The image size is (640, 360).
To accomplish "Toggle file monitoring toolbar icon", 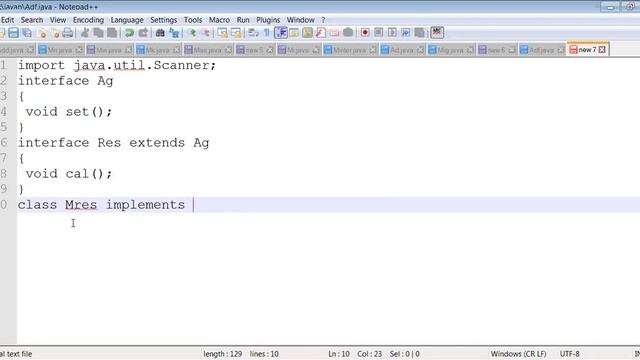I will (348, 33).
